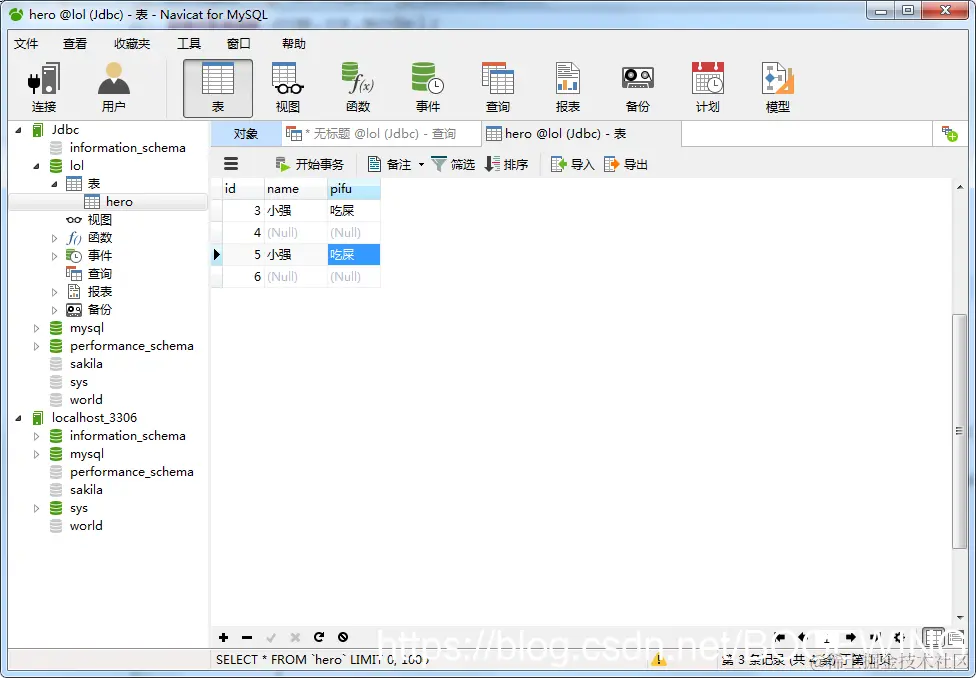Expand the 函数 node under lol
Viewport: 976px width, 678px height.
point(54,238)
